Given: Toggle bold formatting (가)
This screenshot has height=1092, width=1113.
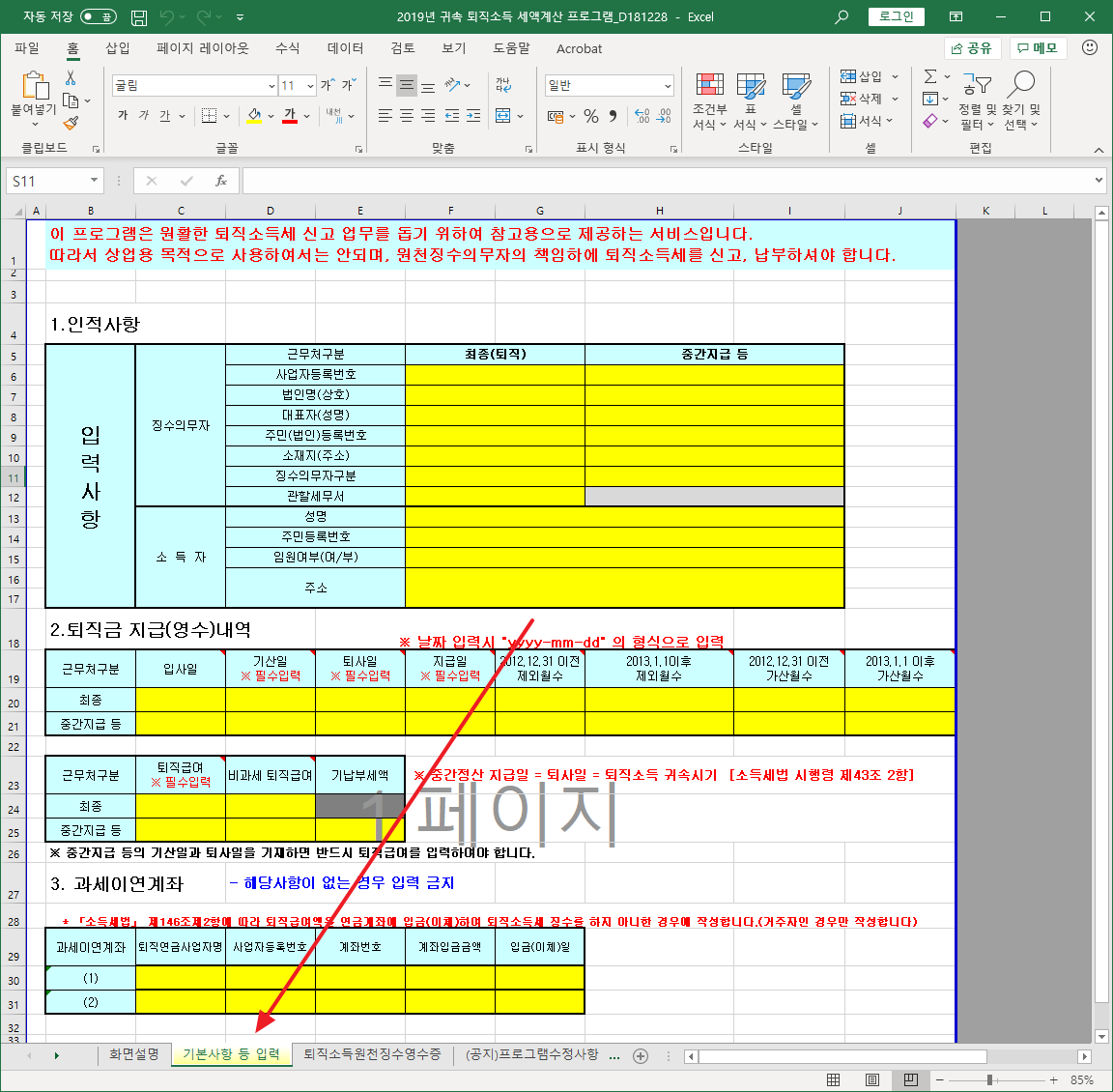Looking at the screenshot, I should (123, 116).
